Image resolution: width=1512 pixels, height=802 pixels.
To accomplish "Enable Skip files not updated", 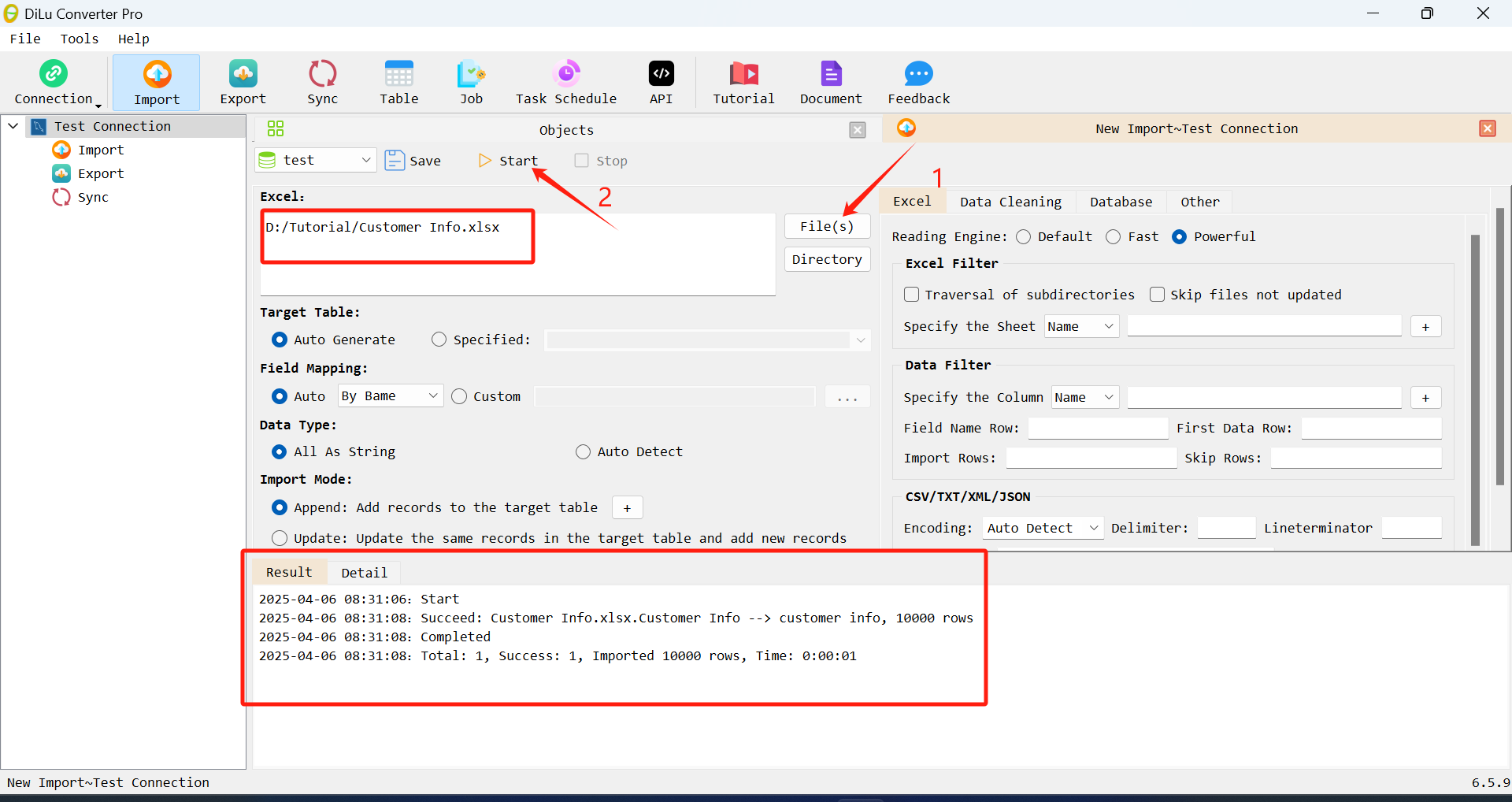I will pyautogui.click(x=1158, y=295).
